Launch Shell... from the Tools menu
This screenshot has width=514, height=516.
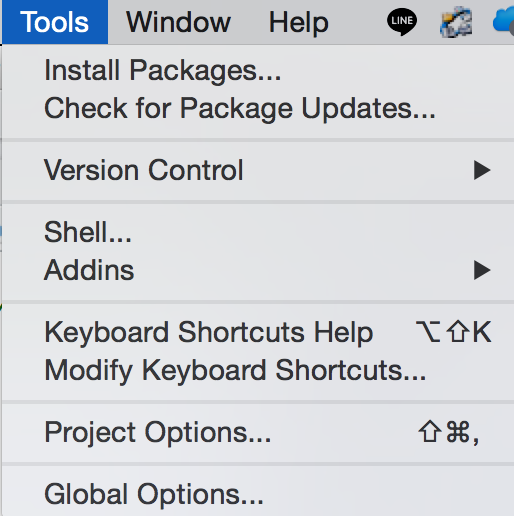(258, 232)
